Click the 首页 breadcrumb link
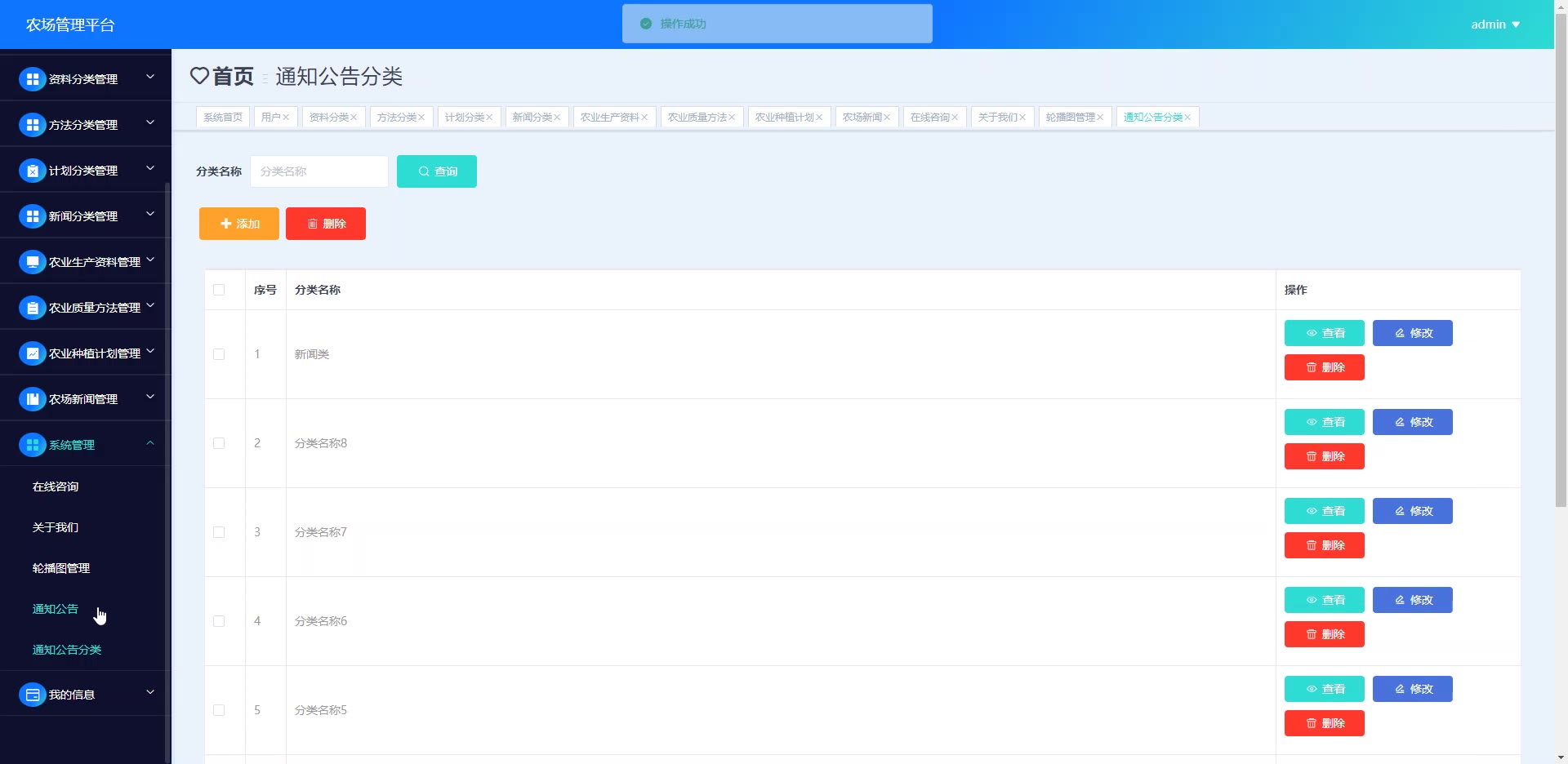This screenshot has height=764, width=1568. (x=233, y=76)
